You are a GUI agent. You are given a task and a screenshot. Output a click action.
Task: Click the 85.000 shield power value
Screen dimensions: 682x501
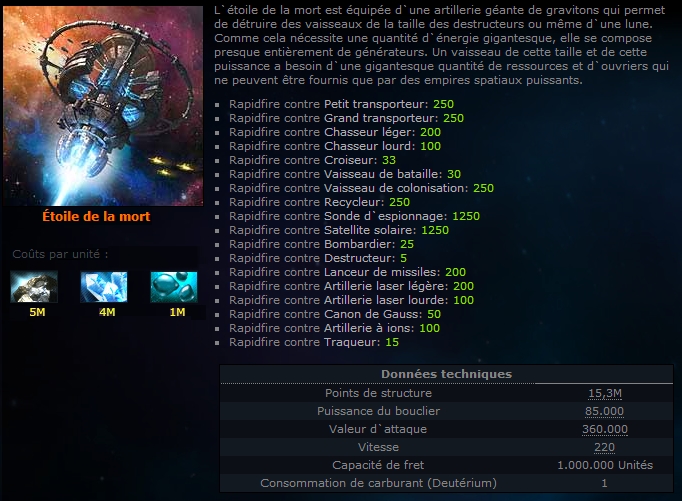coord(605,411)
